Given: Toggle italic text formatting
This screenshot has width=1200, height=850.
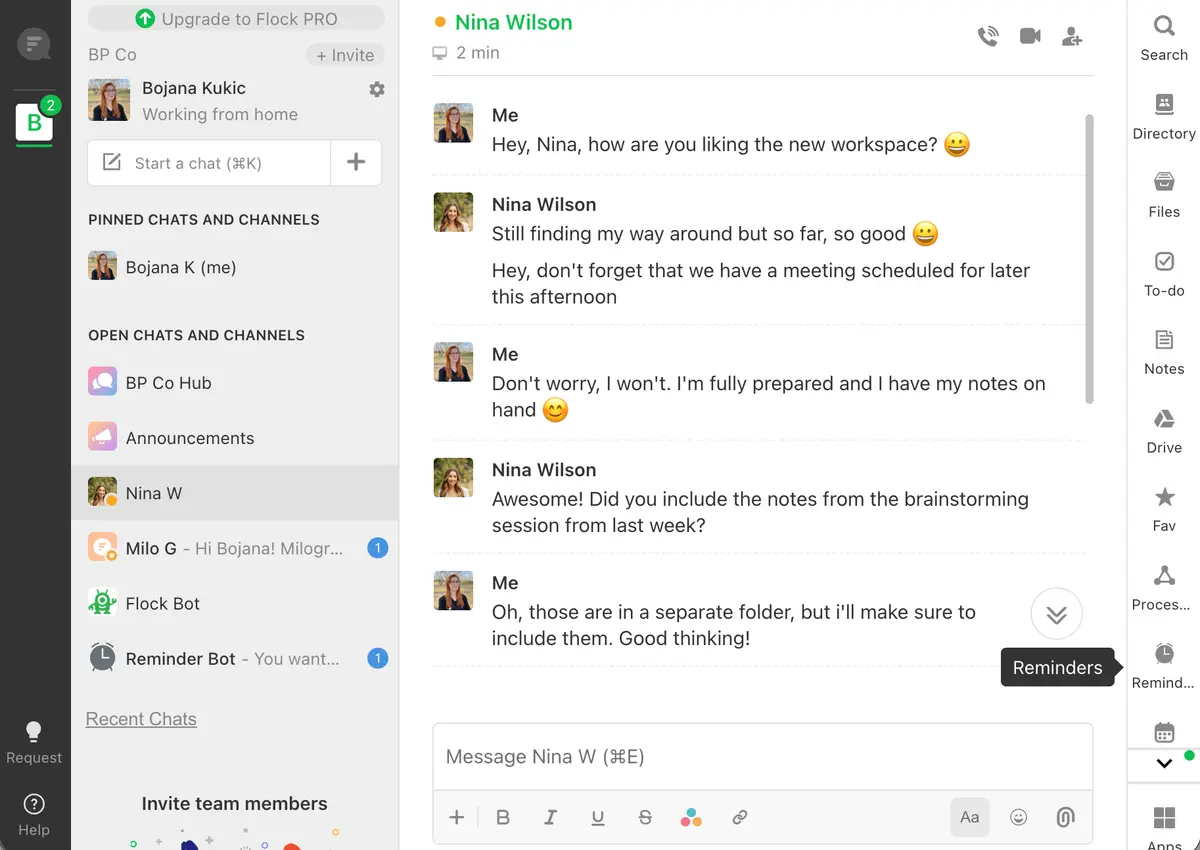Looking at the screenshot, I should pos(550,817).
